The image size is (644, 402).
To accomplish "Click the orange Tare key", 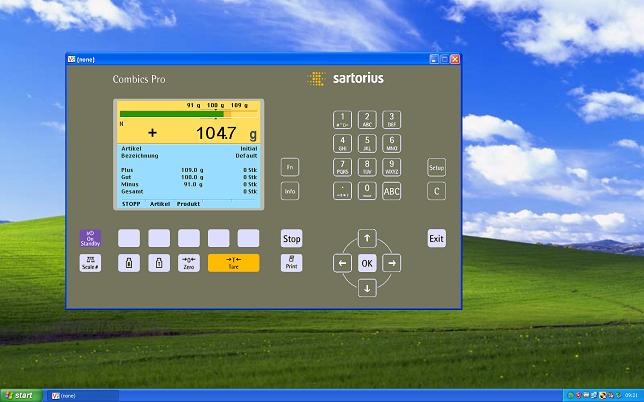I will (x=234, y=263).
